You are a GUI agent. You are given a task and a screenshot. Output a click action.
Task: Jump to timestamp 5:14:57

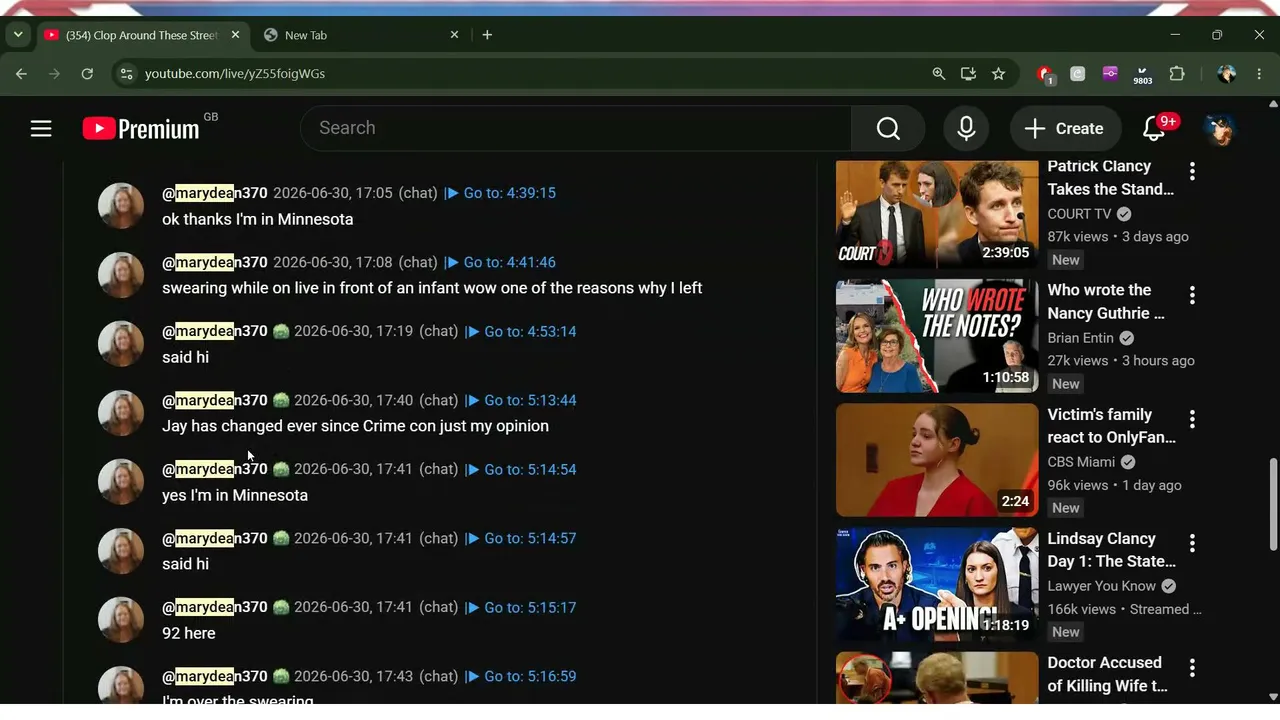click(x=521, y=538)
